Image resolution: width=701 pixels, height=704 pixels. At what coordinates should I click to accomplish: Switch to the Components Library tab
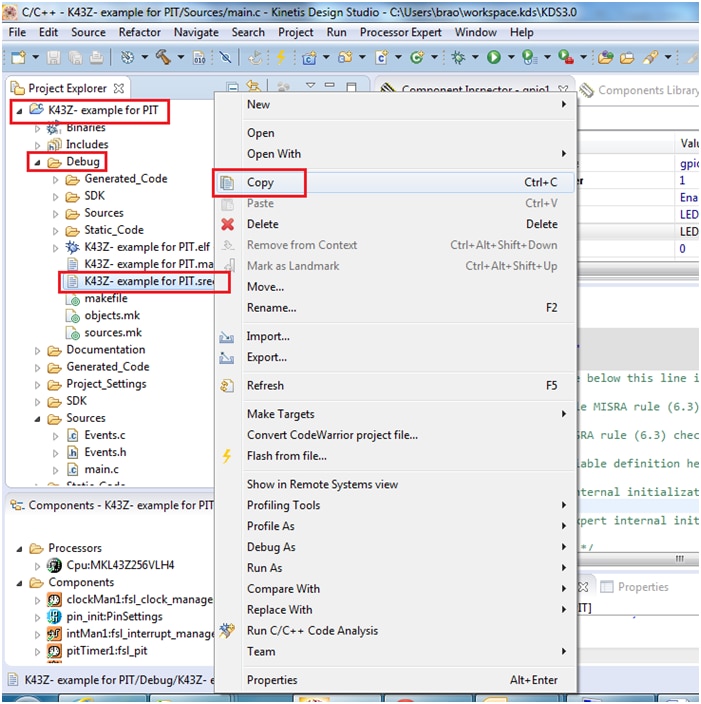tap(639, 90)
